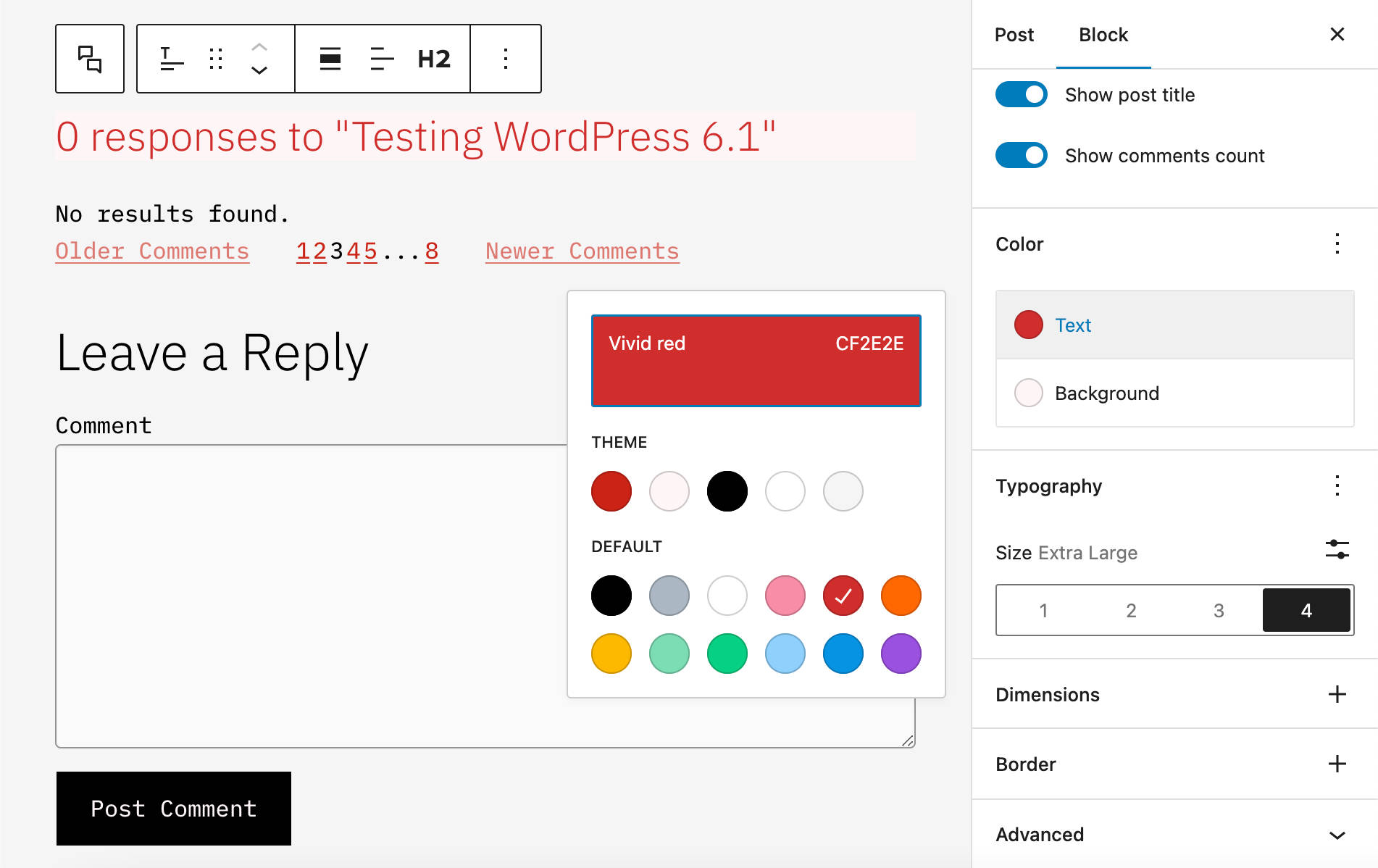The image size is (1378, 868).
Task: Click the Comments parent block selector icon
Action: pyautogui.click(x=90, y=59)
